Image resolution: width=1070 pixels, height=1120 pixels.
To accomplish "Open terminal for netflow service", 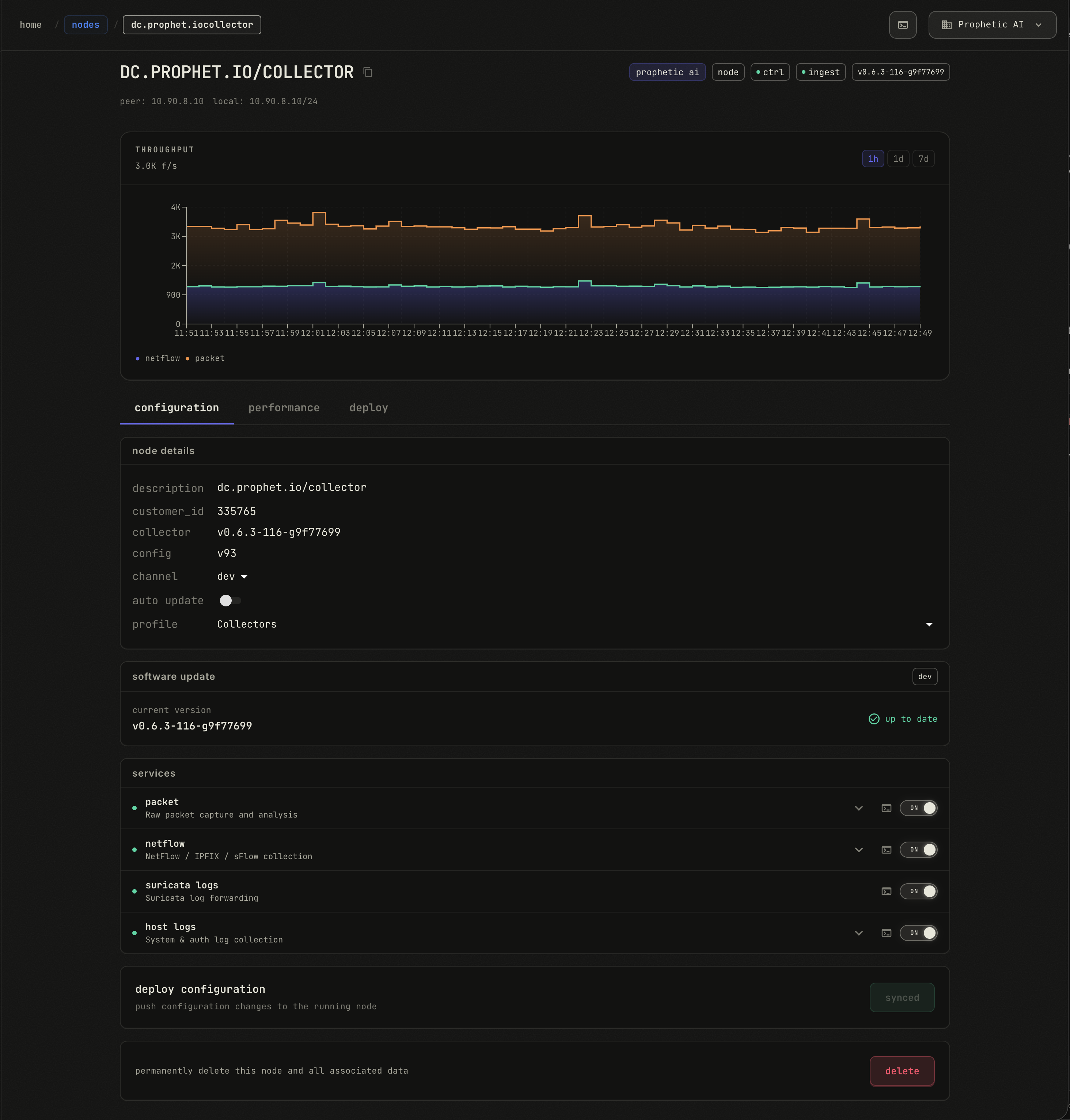I will point(886,850).
